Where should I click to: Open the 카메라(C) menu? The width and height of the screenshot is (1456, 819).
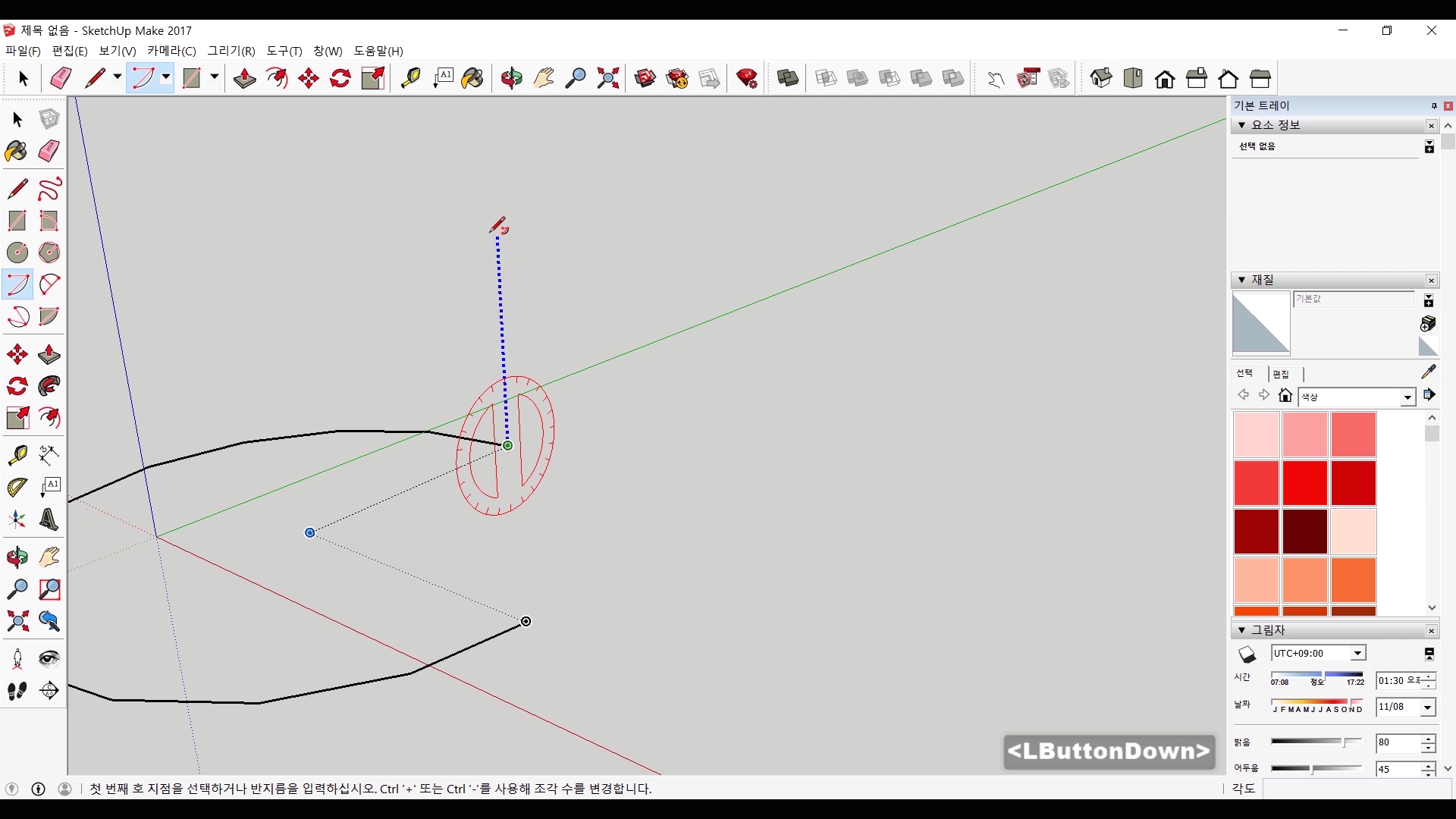tap(171, 51)
